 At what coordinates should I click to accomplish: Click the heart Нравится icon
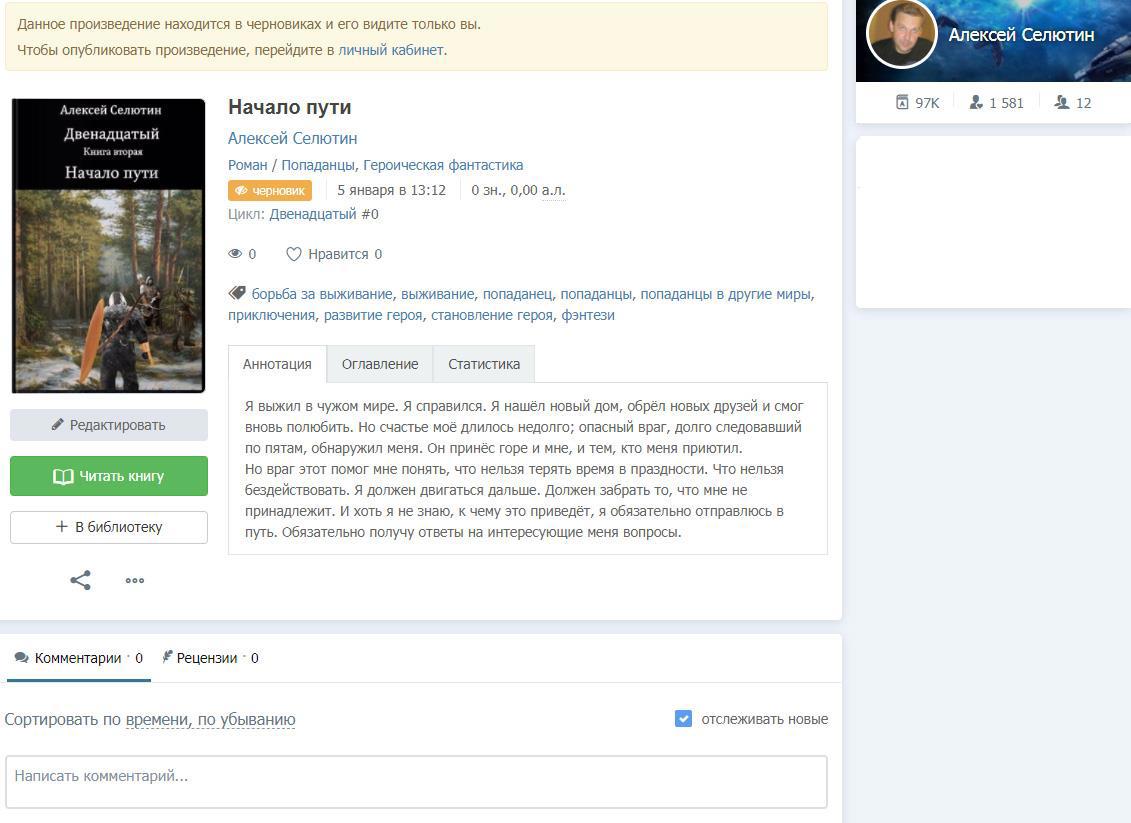click(x=294, y=254)
